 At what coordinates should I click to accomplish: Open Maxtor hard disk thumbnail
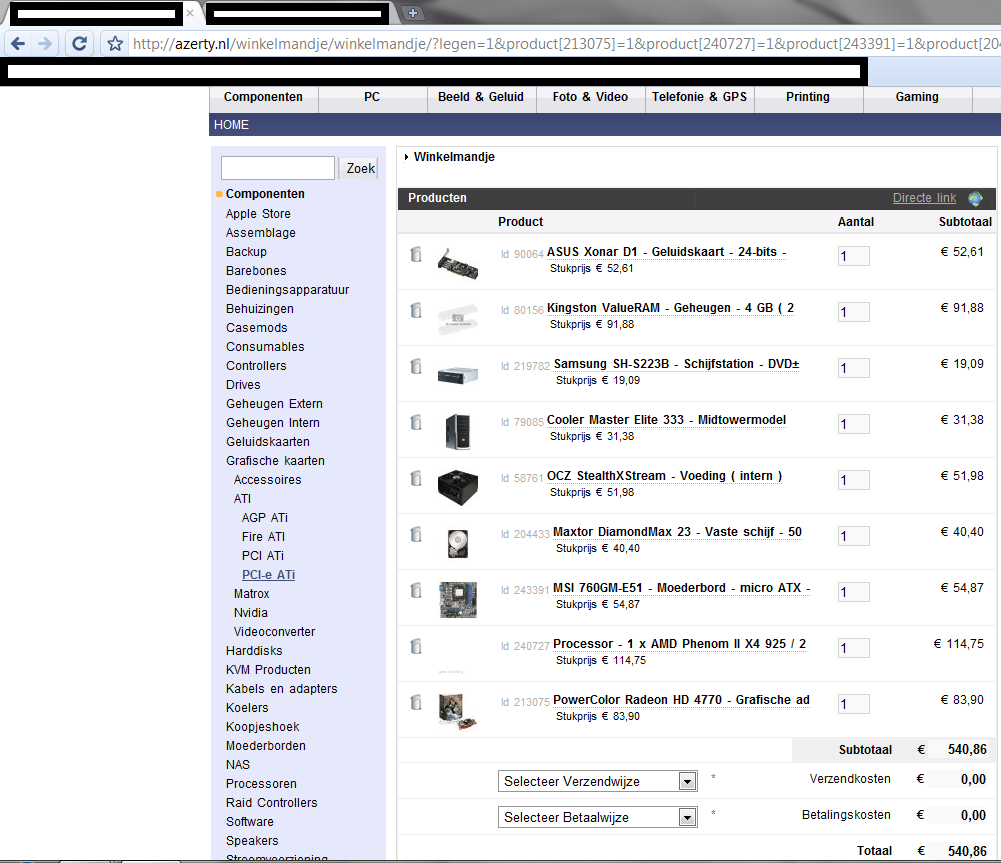(458, 544)
